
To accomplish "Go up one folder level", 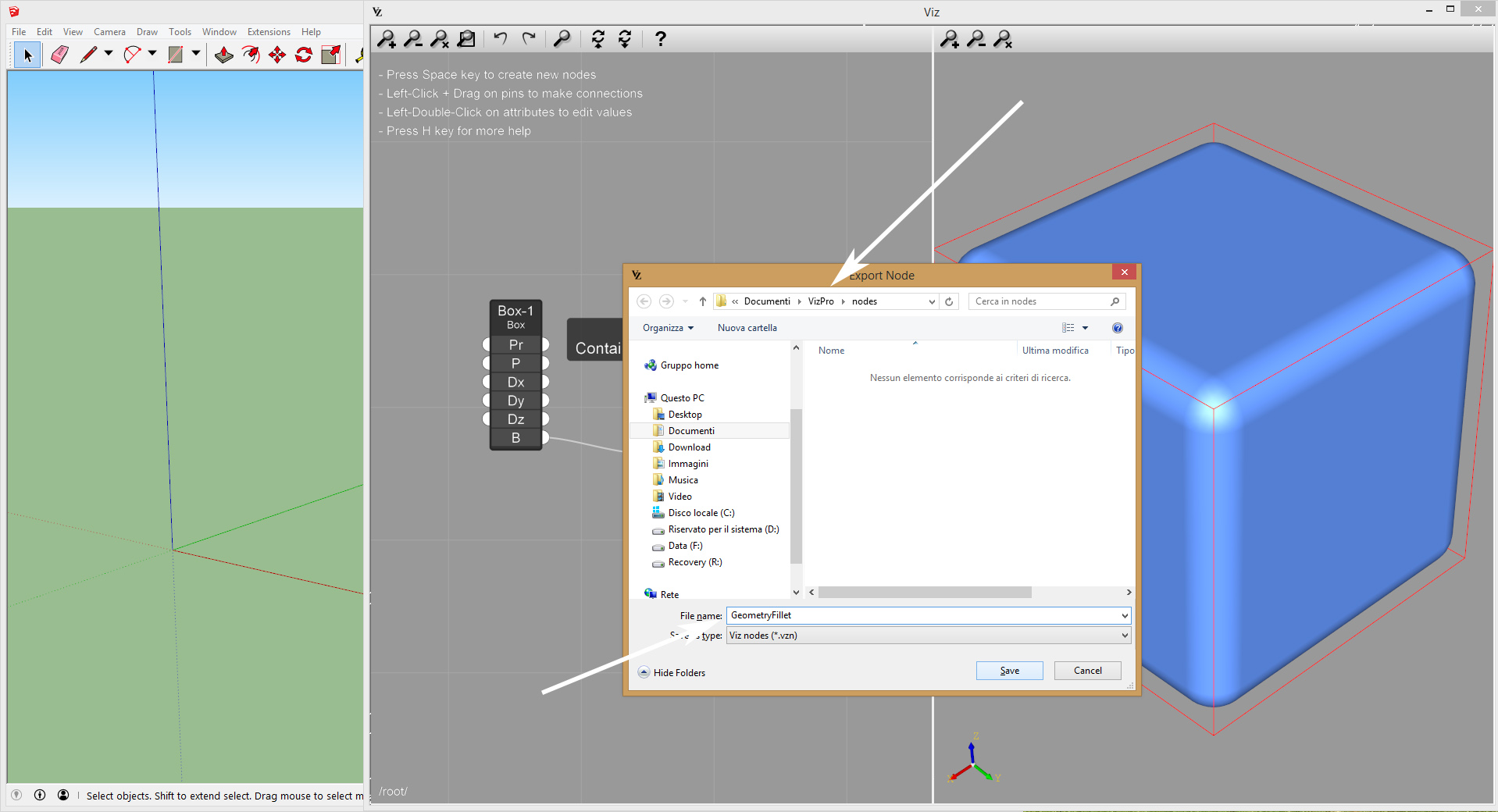I will click(702, 301).
